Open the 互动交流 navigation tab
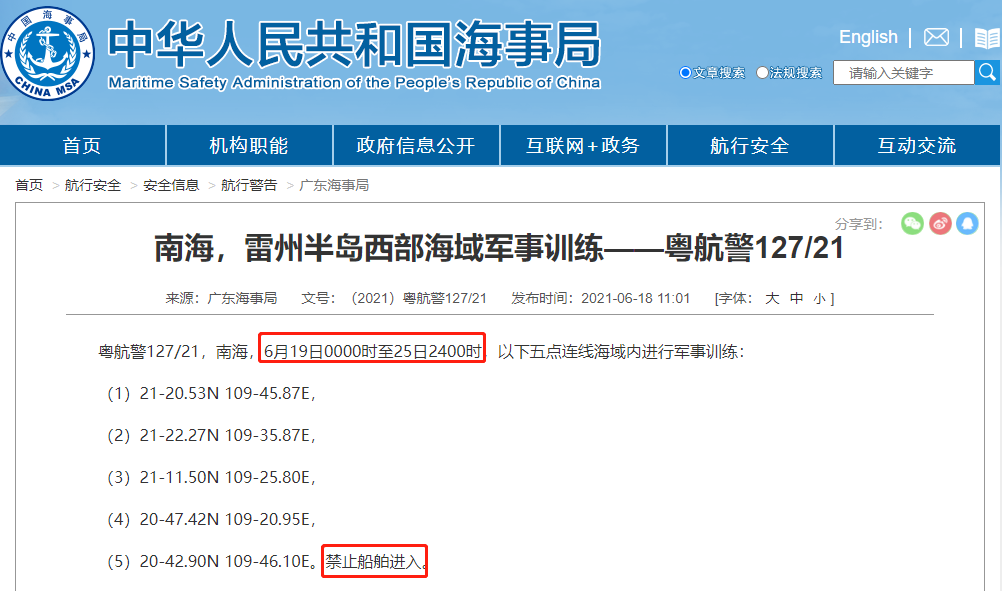This screenshot has height=591, width=1002. (917, 146)
